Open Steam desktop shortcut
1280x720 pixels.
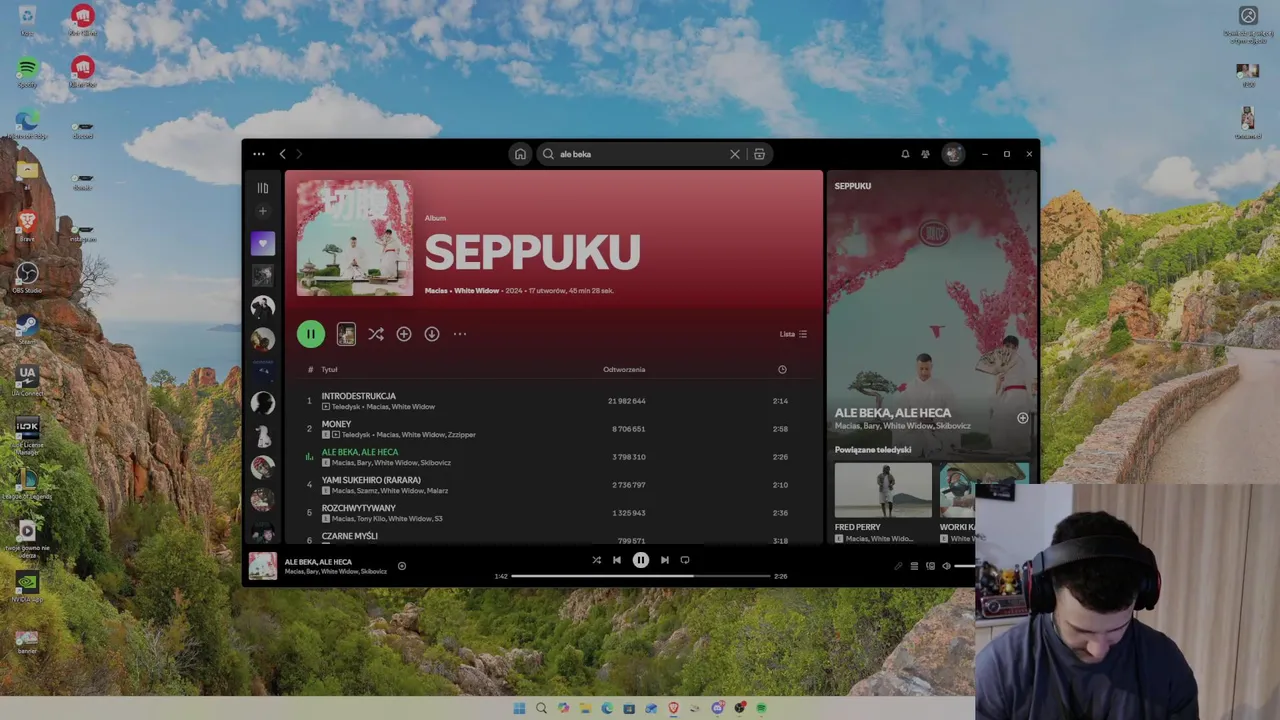click(x=27, y=330)
